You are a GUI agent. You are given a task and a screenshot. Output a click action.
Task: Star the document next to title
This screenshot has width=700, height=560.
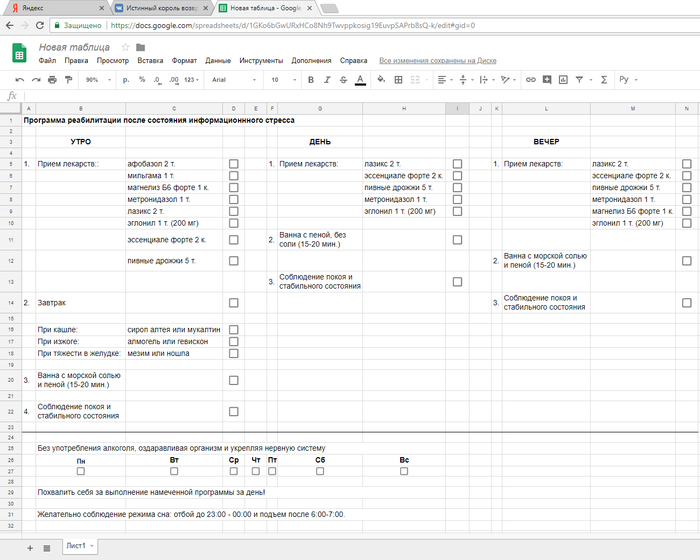pyautogui.click(x=125, y=47)
